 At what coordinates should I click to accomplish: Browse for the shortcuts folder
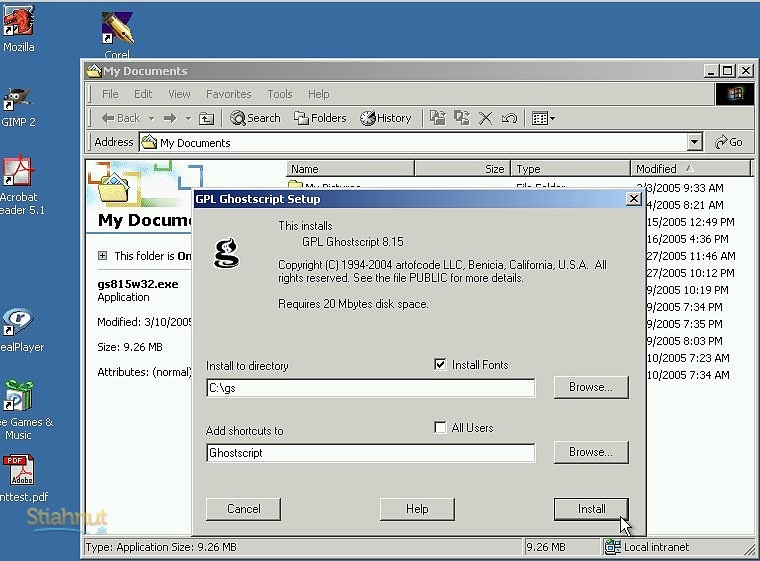591,452
